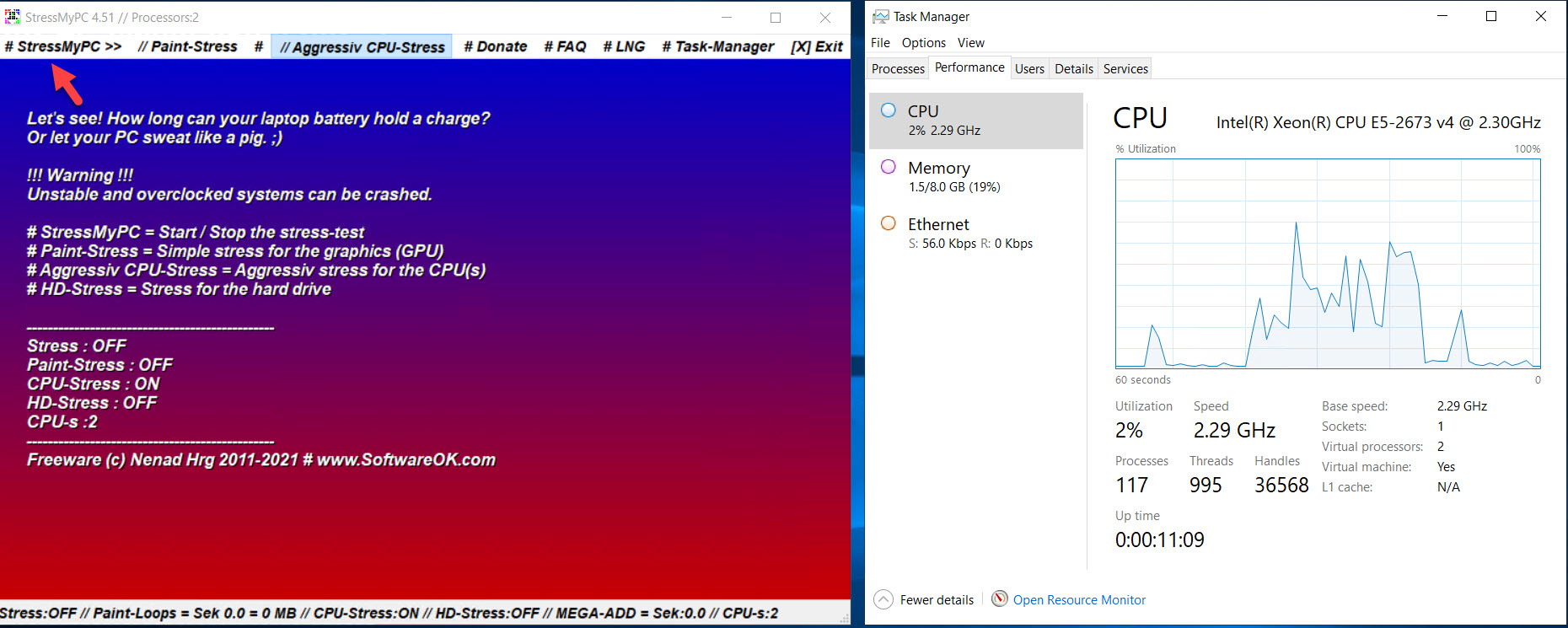1568x628 pixels.
Task: Open the View menu in Task Manager
Action: 970,43
